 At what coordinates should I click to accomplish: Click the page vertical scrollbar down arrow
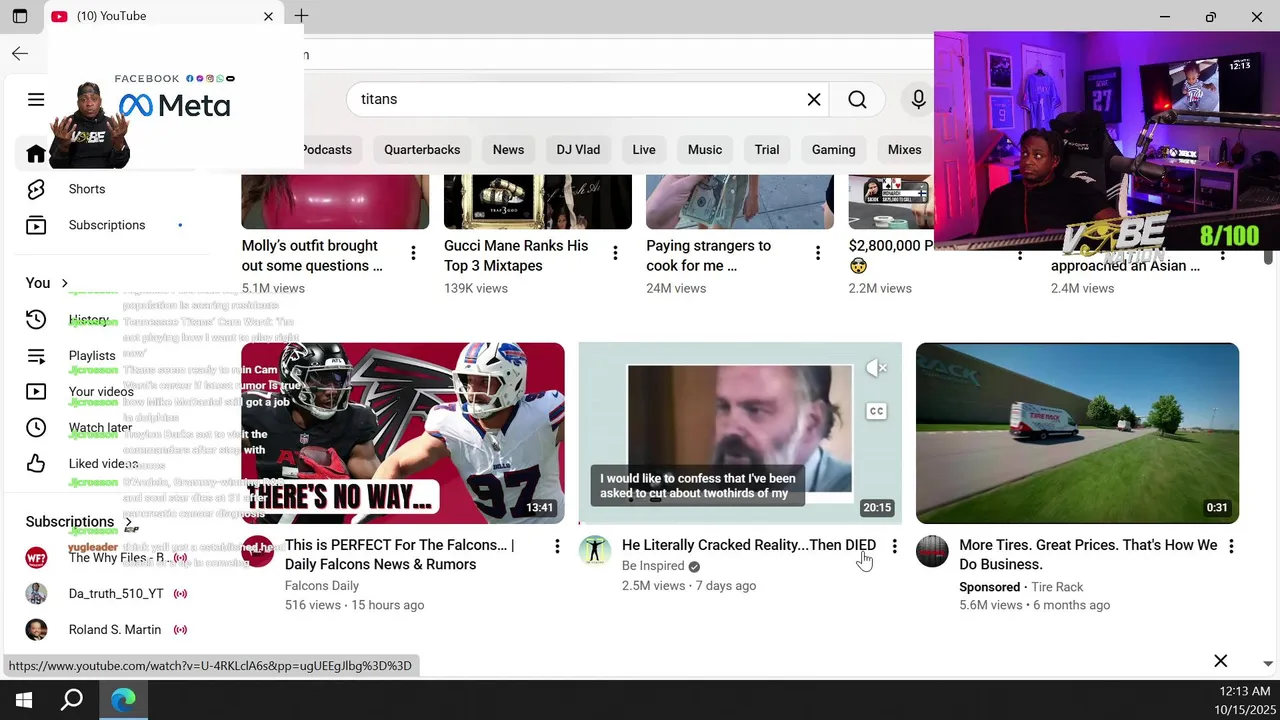click(1268, 663)
